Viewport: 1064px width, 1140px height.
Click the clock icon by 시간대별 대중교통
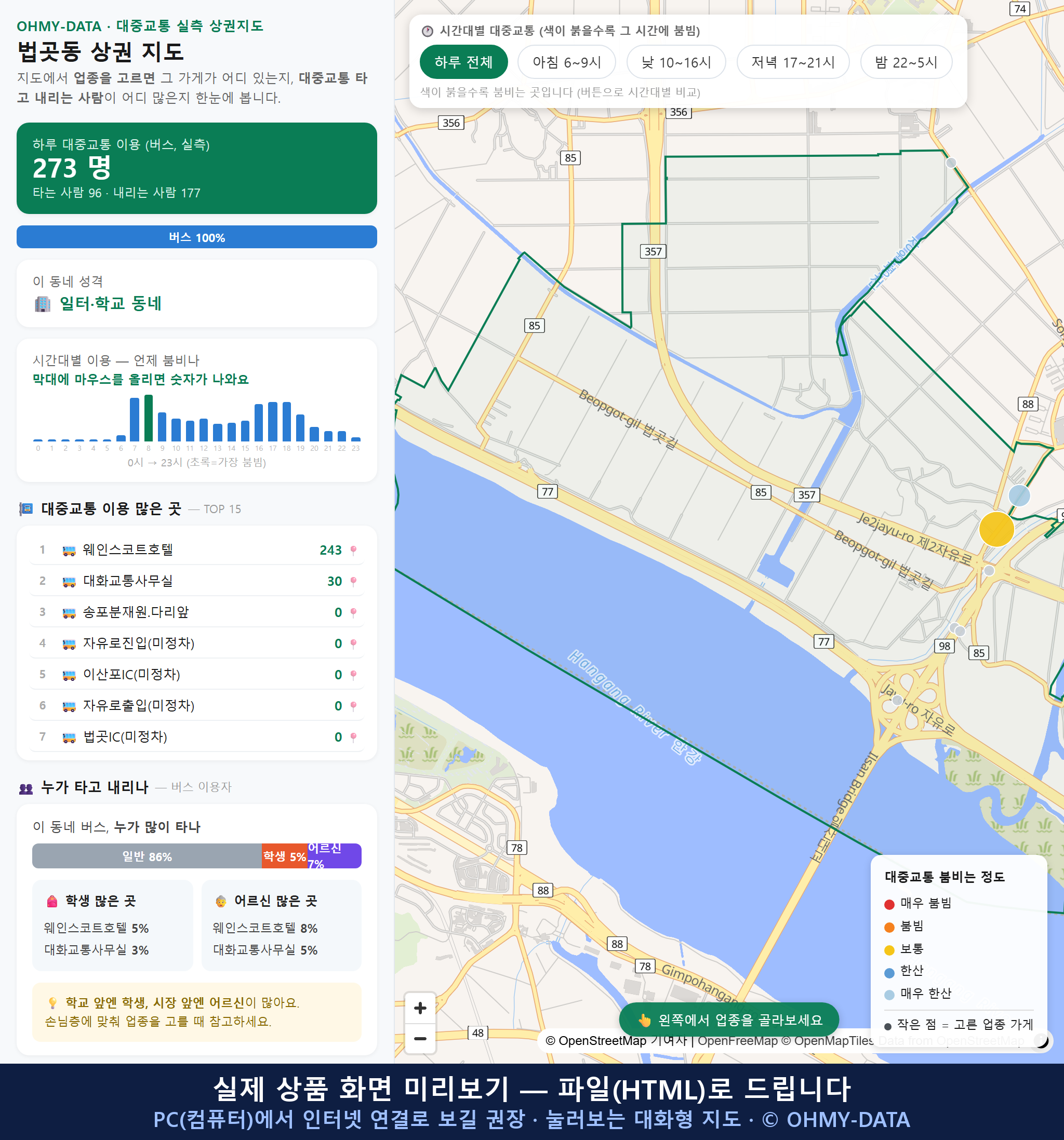[428, 31]
